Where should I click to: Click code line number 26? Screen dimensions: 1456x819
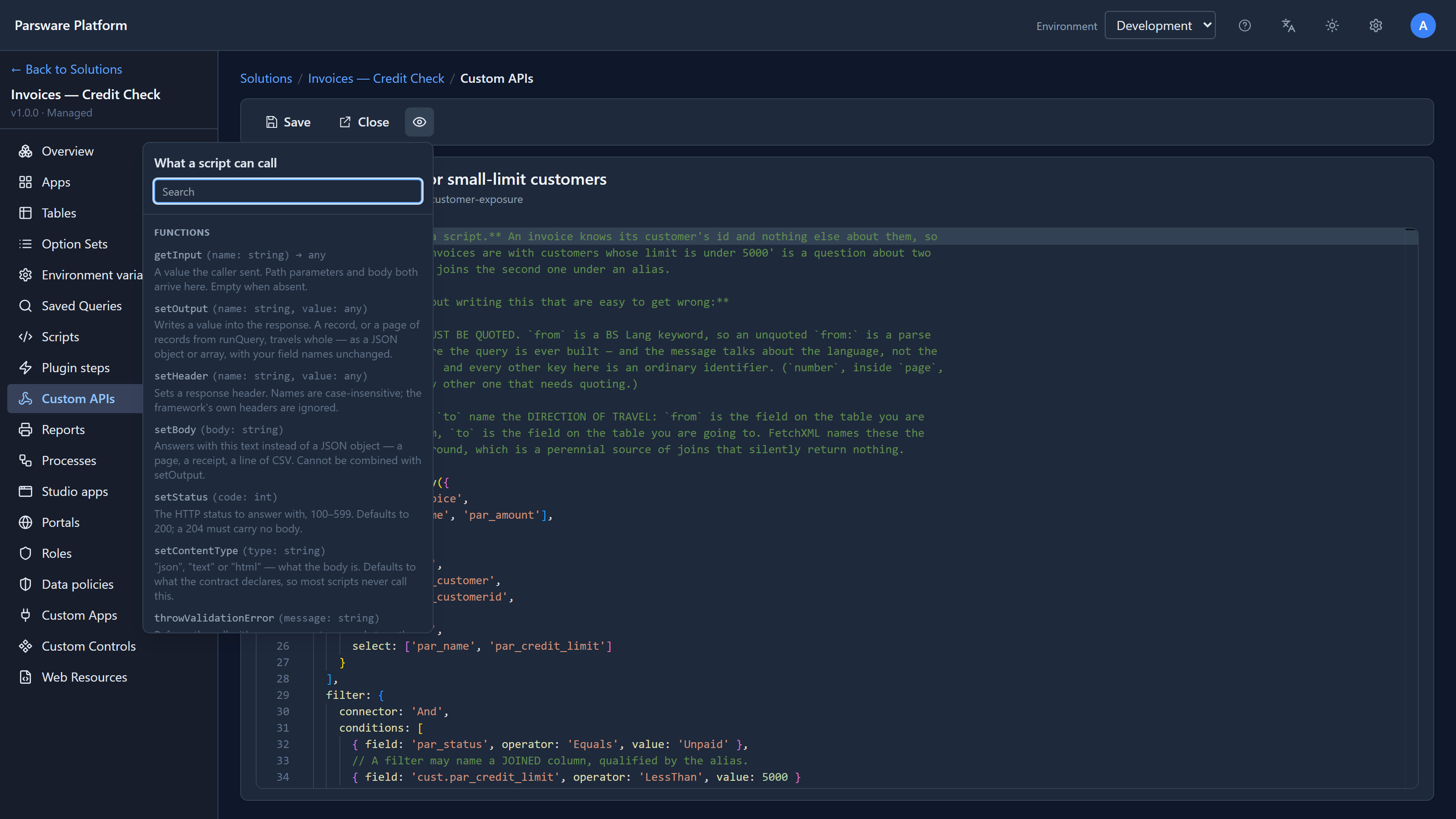click(283, 646)
